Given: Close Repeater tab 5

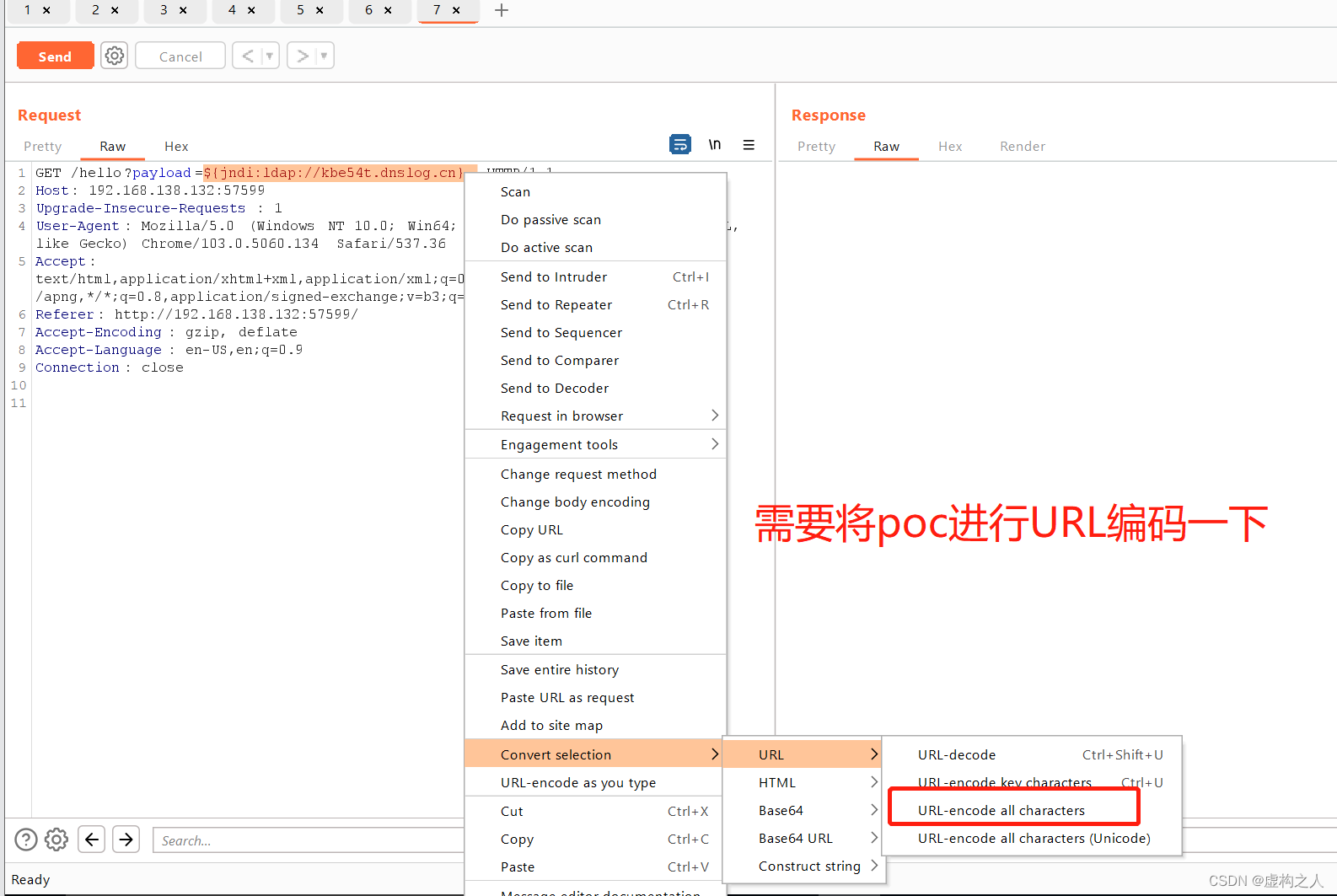Looking at the screenshot, I should pyautogui.click(x=319, y=10).
